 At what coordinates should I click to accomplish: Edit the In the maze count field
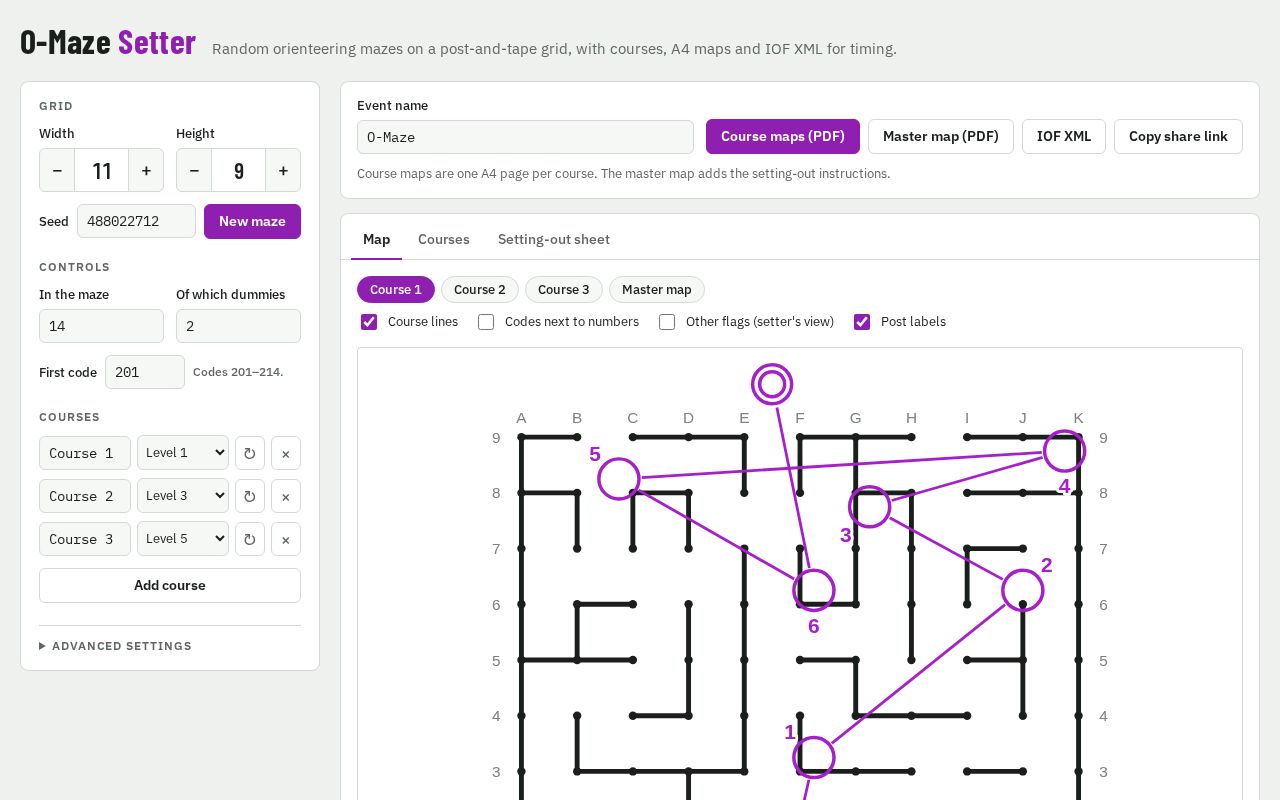(101, 326)
